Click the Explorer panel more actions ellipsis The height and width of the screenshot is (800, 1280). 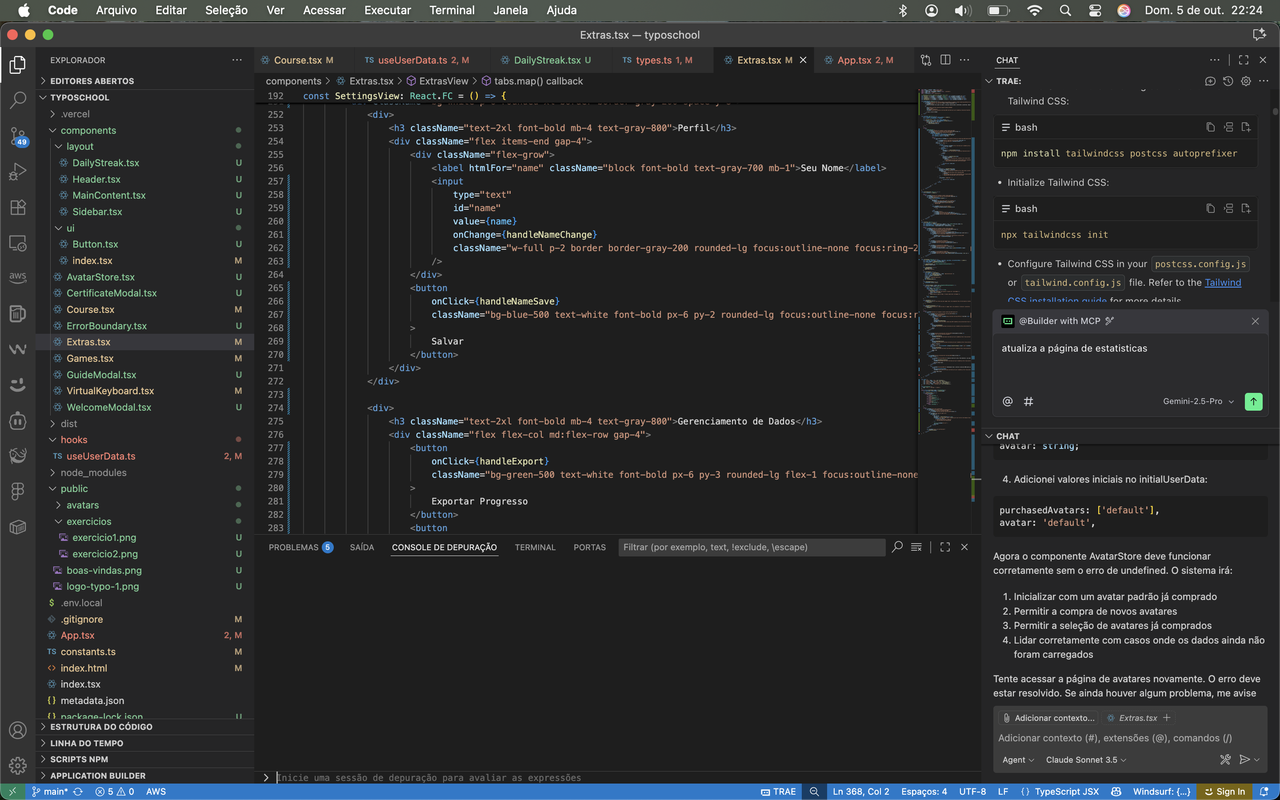[237, 60]
